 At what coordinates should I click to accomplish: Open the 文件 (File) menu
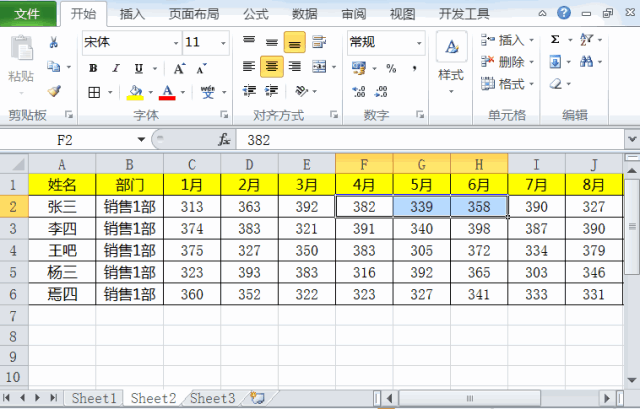tap(27, 14)
